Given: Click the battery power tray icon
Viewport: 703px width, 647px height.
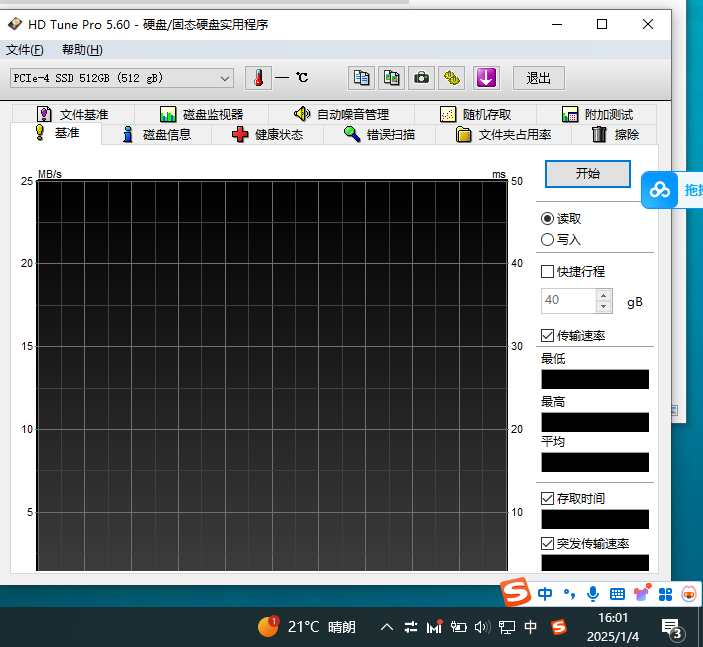Looking at the screenshot, I should 458,627.
